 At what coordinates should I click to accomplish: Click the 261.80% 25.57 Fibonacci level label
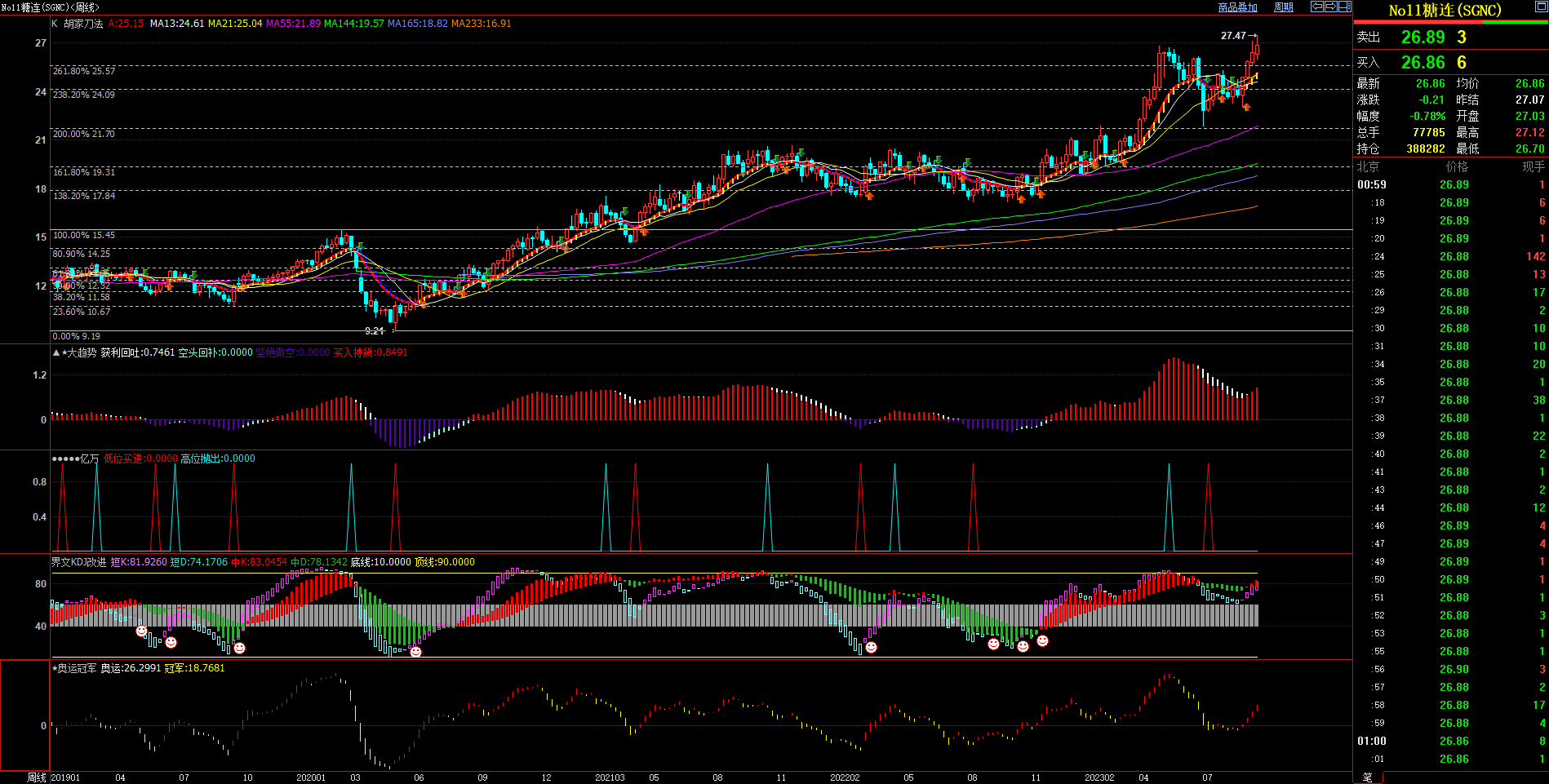(84, 71)
